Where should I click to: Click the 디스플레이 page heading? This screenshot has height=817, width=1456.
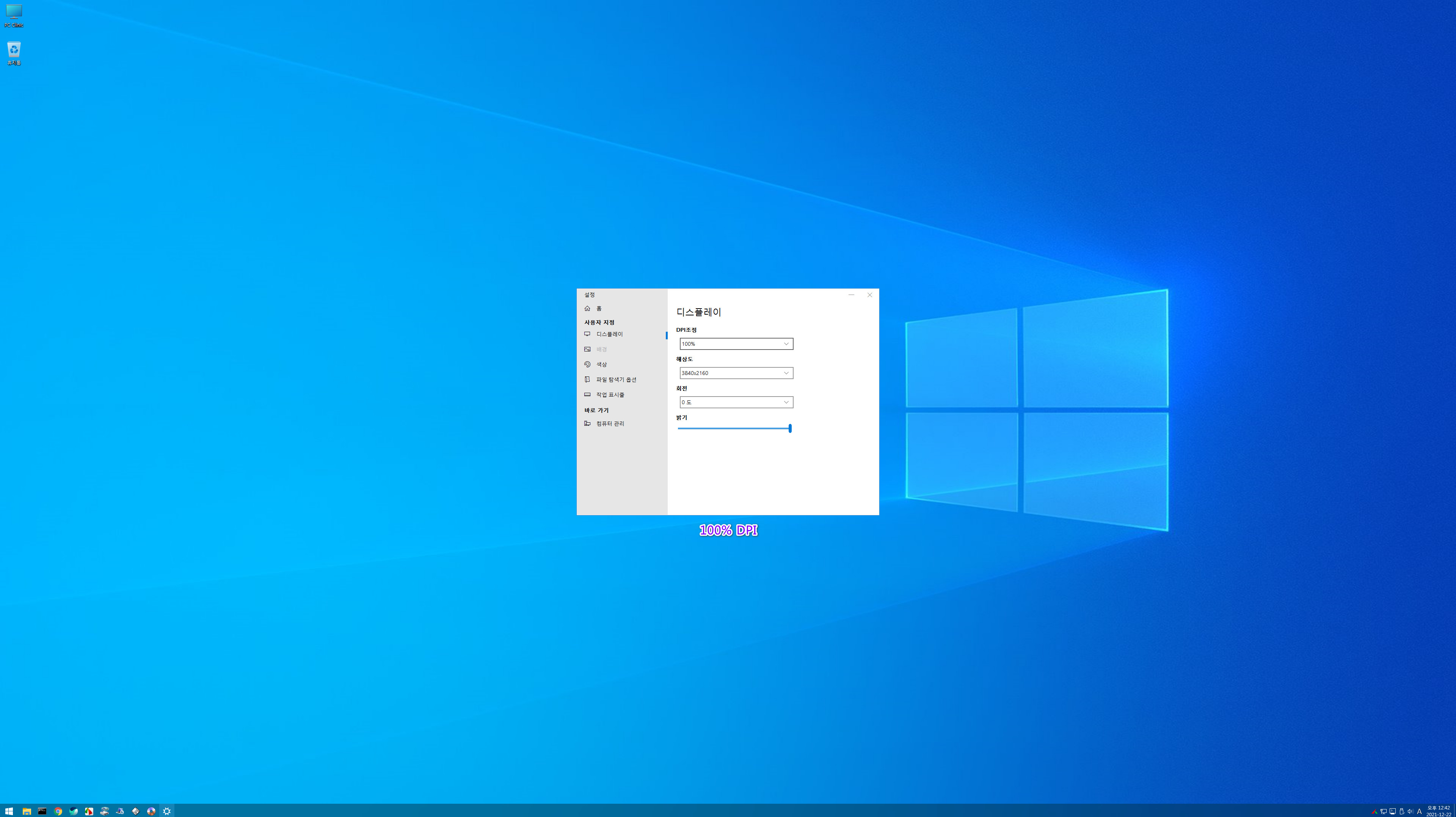coord(698,312)
